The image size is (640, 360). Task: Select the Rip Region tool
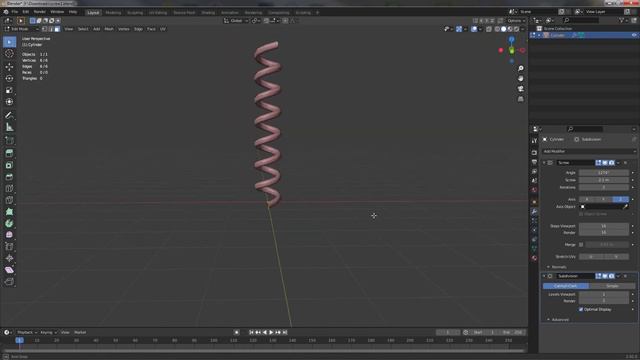(x=9, y=282)
